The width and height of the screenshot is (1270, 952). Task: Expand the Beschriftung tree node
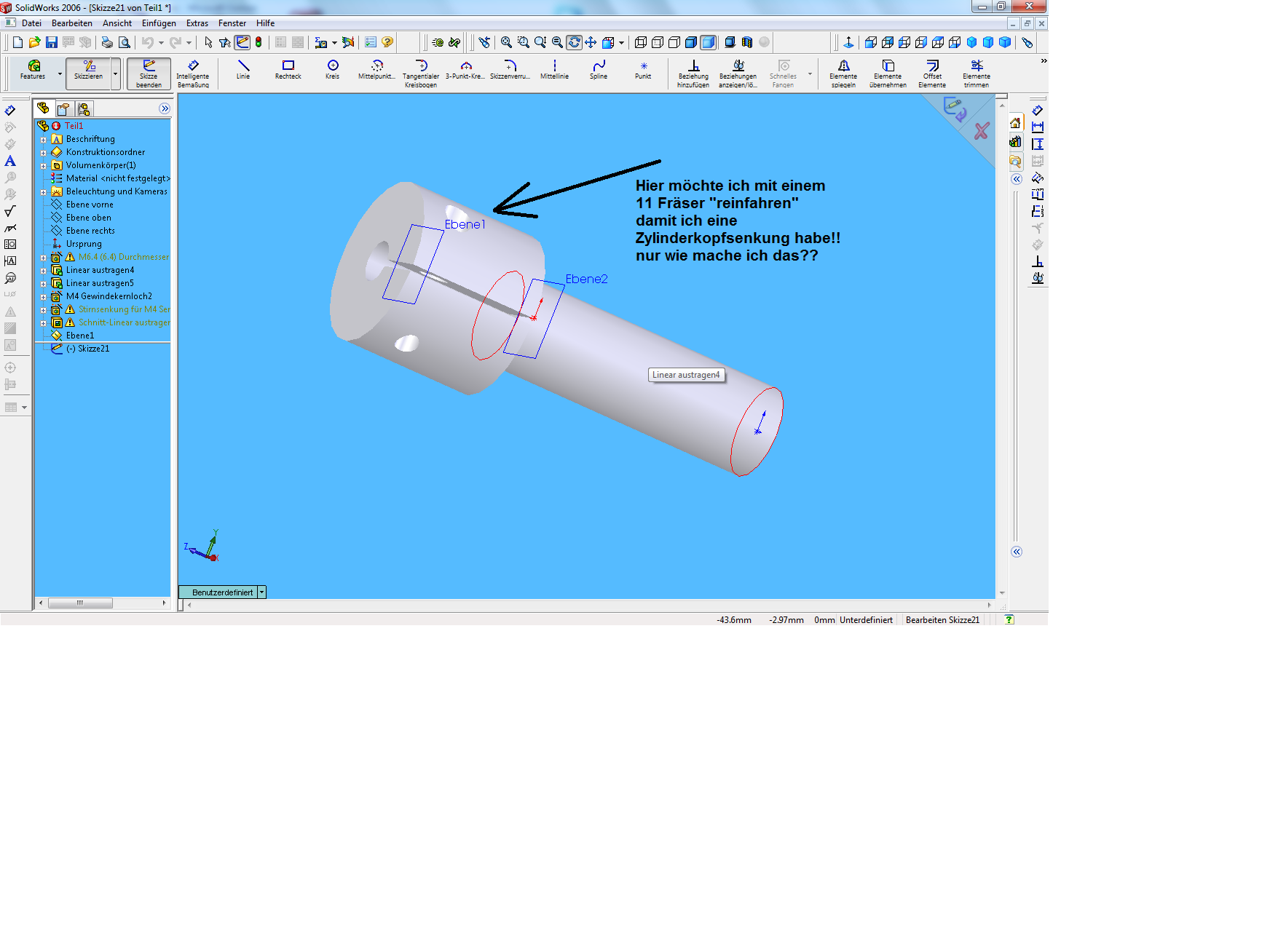(44, 140)
